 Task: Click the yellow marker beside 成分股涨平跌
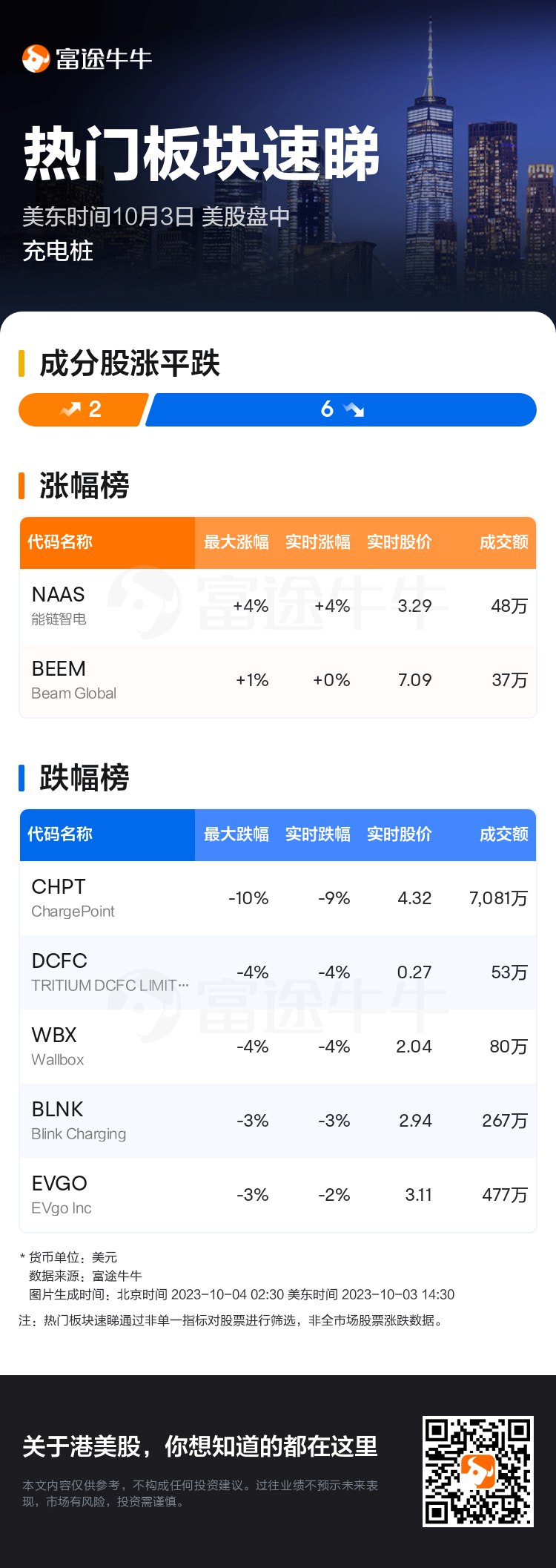[21, 363]
